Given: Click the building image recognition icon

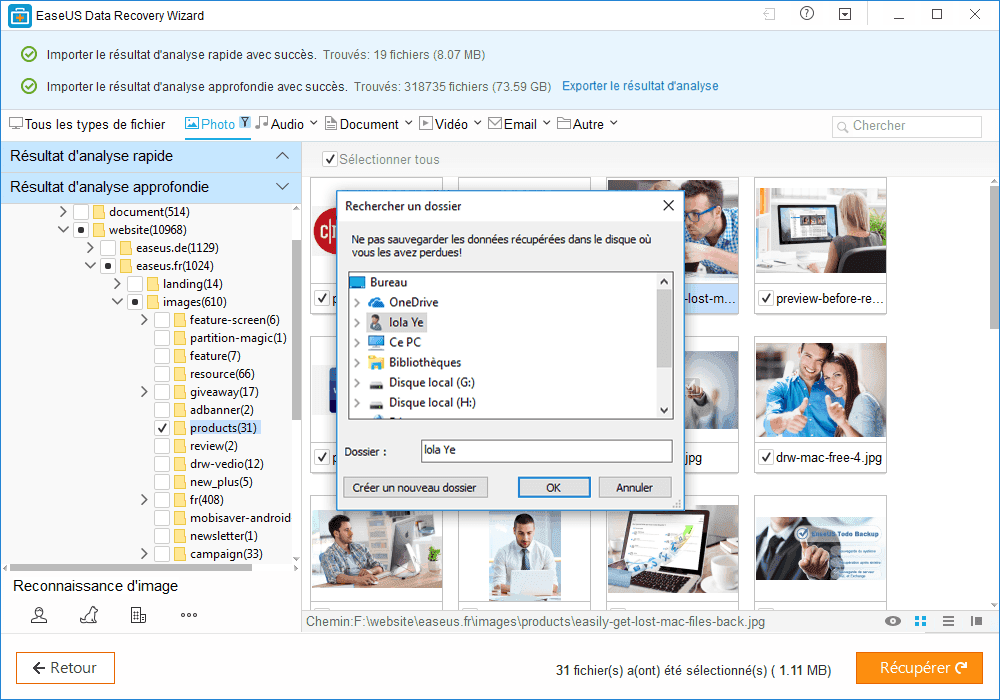Looking at the screenshot, I should [138, 615].
